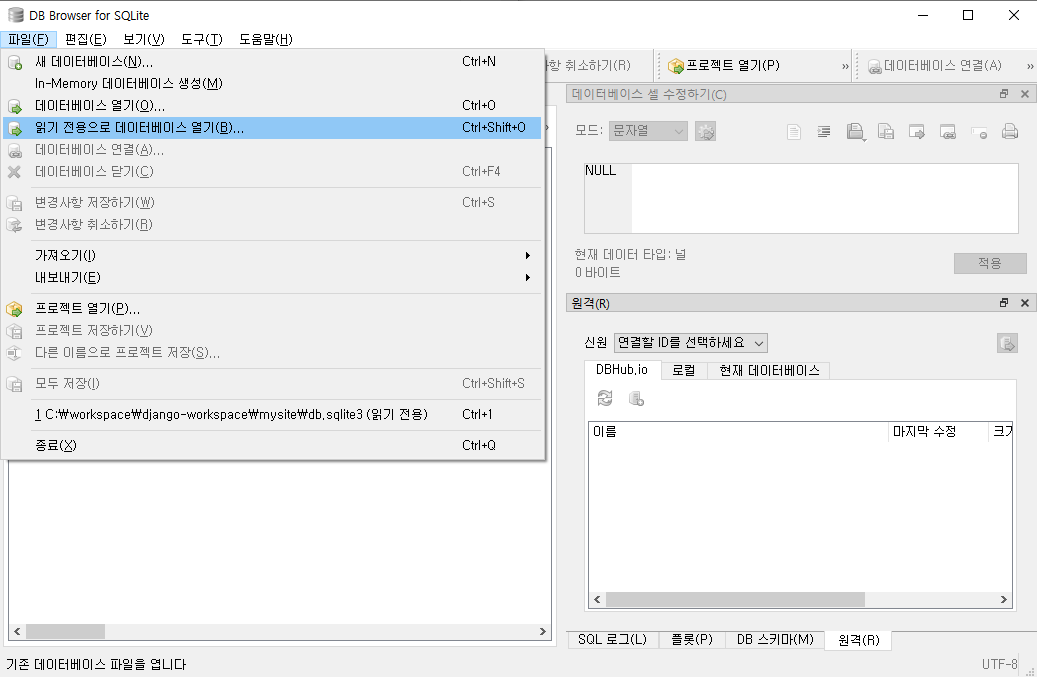The width and height of the screenshot is (1037, 677).
Task: Click the 프로젝트 열기 icon in File menu
Action: point(15,309)
